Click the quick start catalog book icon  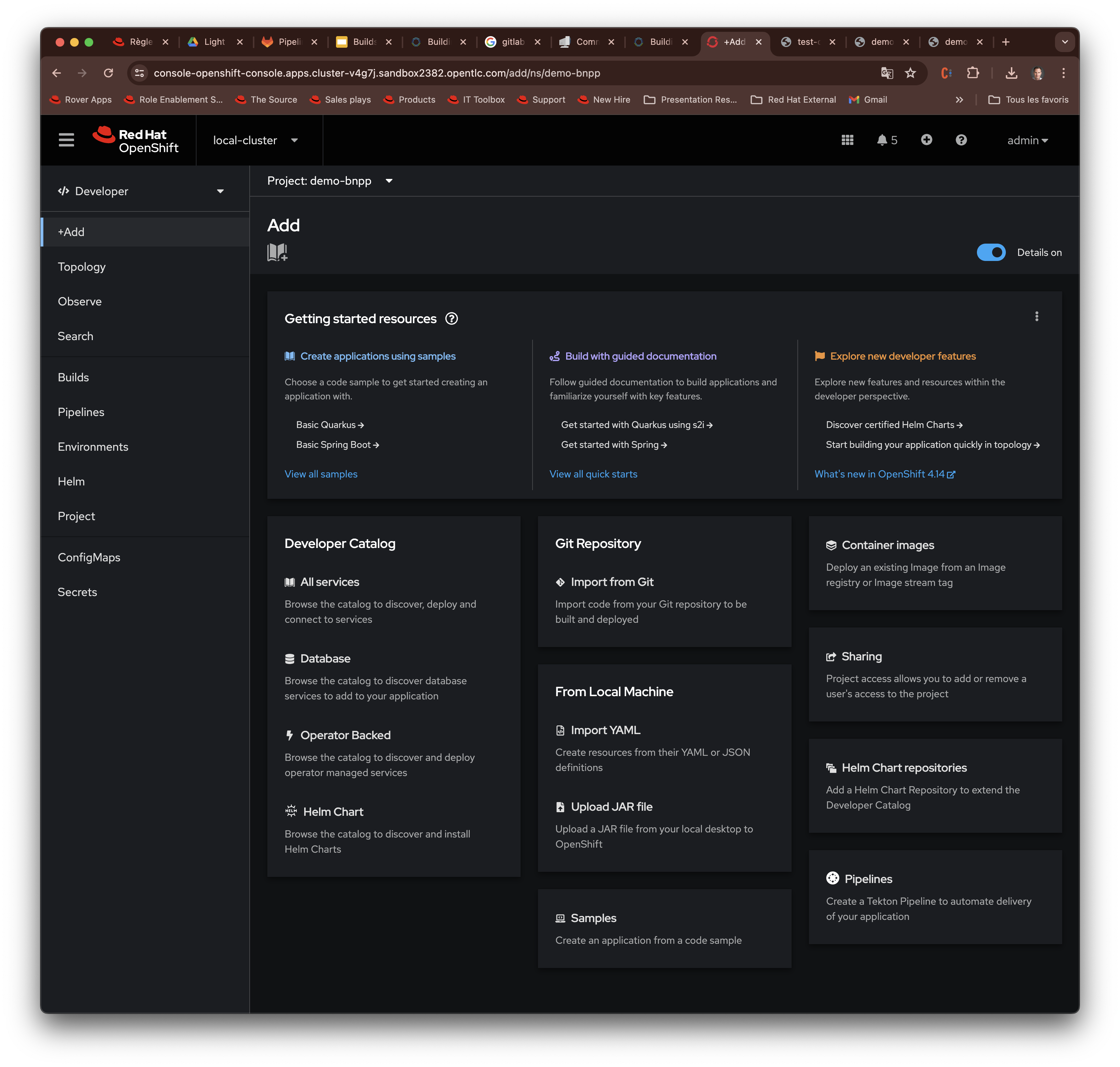(x=277, y=252)
